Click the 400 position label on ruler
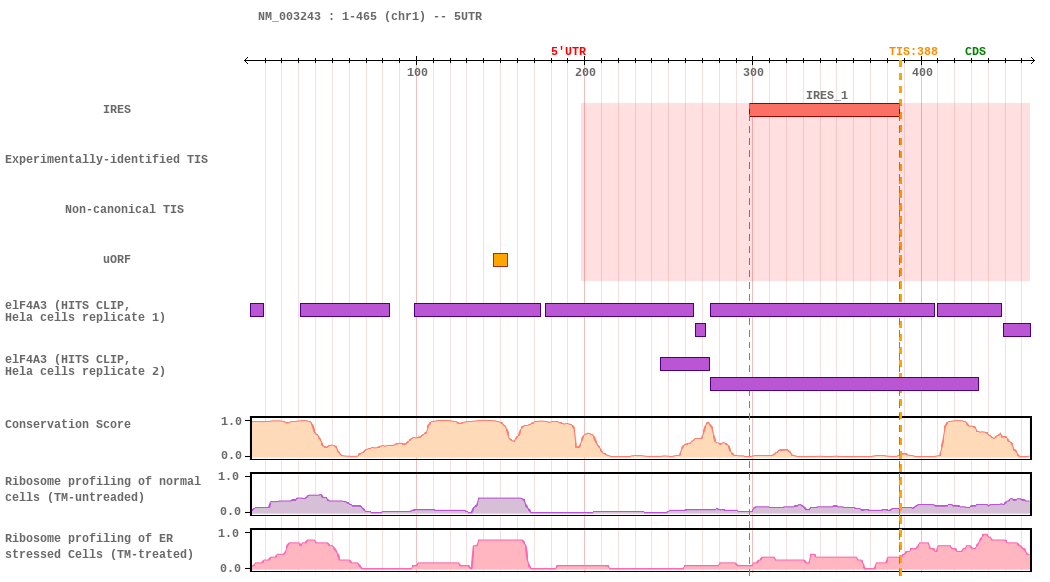This screenshot has height=582, width=1050. pos(922,72)
